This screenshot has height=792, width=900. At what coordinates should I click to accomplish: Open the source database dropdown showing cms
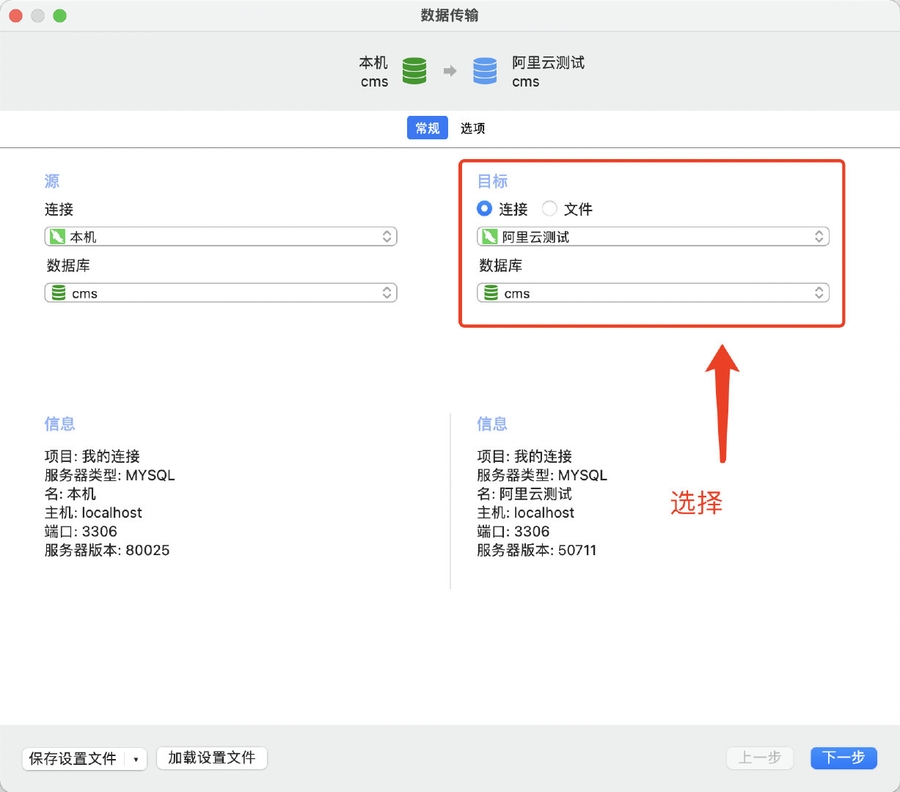(220, 293)
